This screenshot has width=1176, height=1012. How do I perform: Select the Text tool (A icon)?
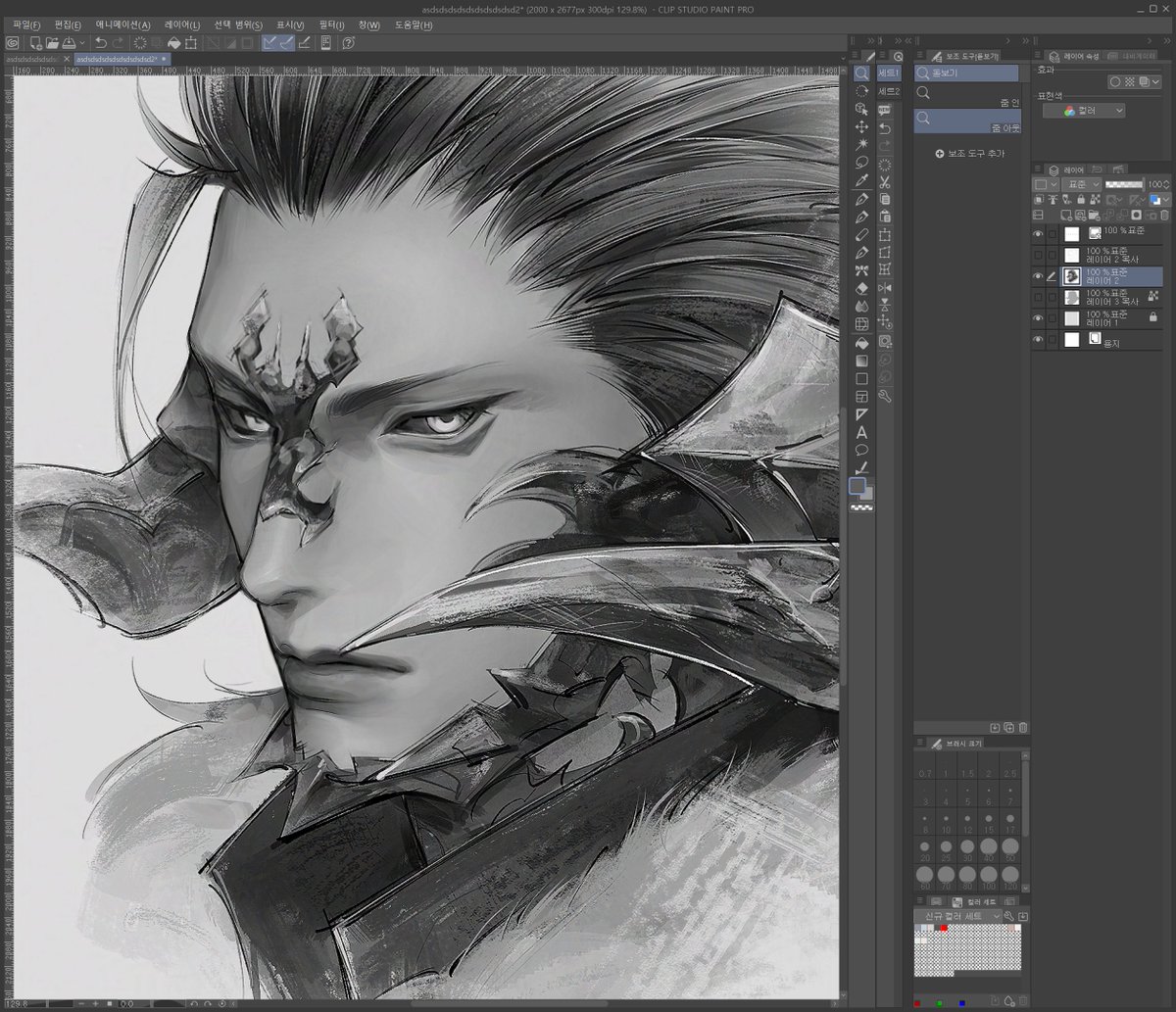(861, 432)
